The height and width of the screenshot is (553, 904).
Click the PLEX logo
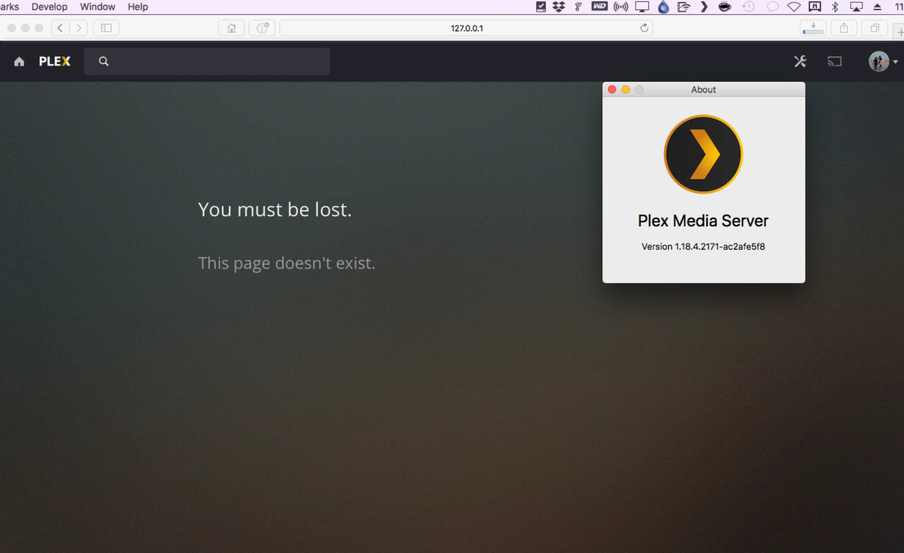[54, 61]
